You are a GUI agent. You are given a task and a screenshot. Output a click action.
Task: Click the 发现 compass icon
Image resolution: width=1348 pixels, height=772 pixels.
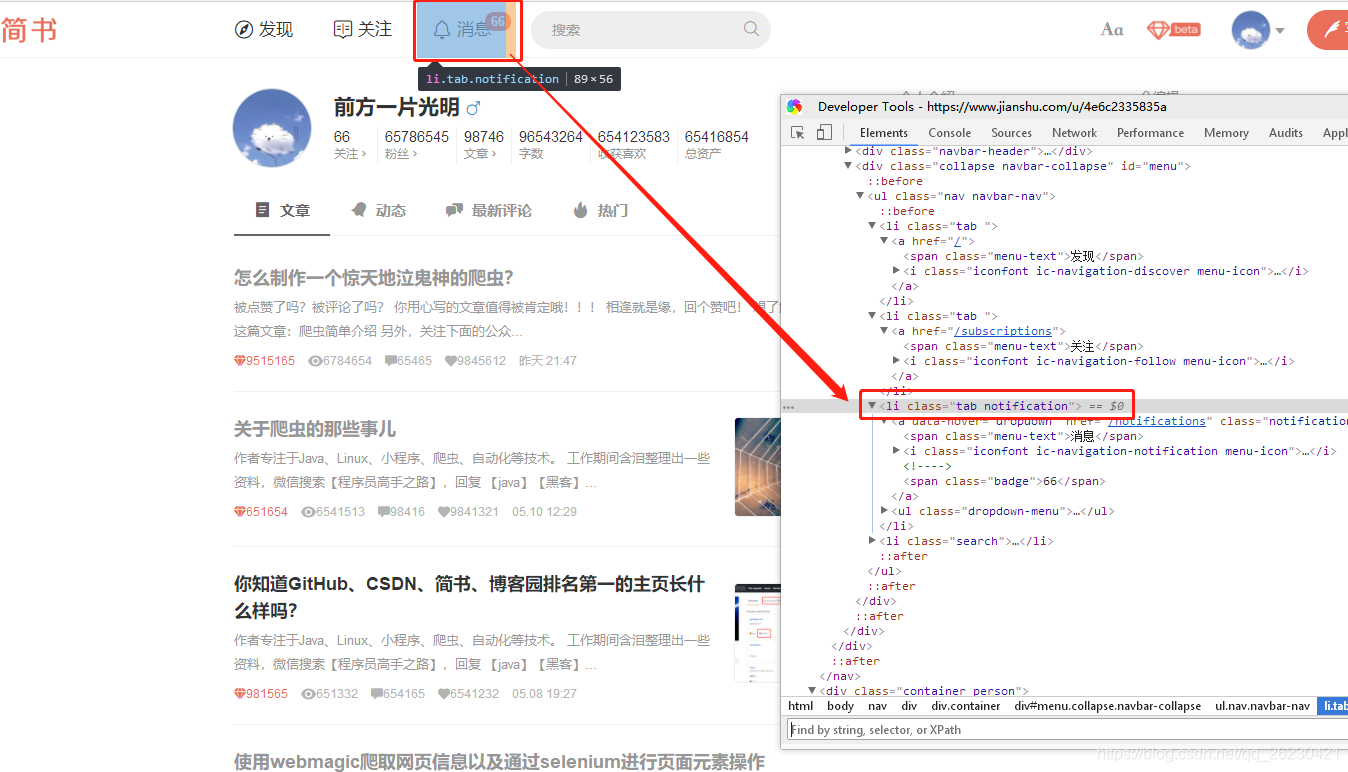click(x=242, y=28)
